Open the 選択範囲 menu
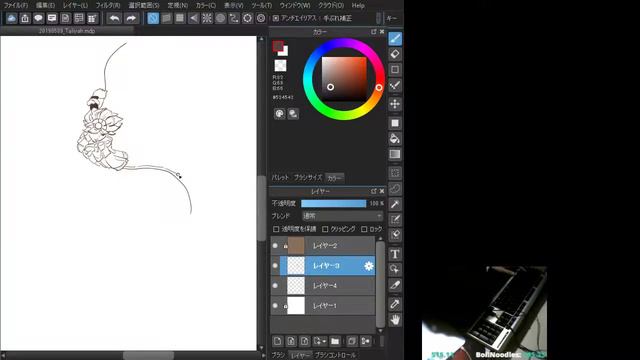Screen dimensions: 640x360 pyautogui.click(x=144, y=5)
